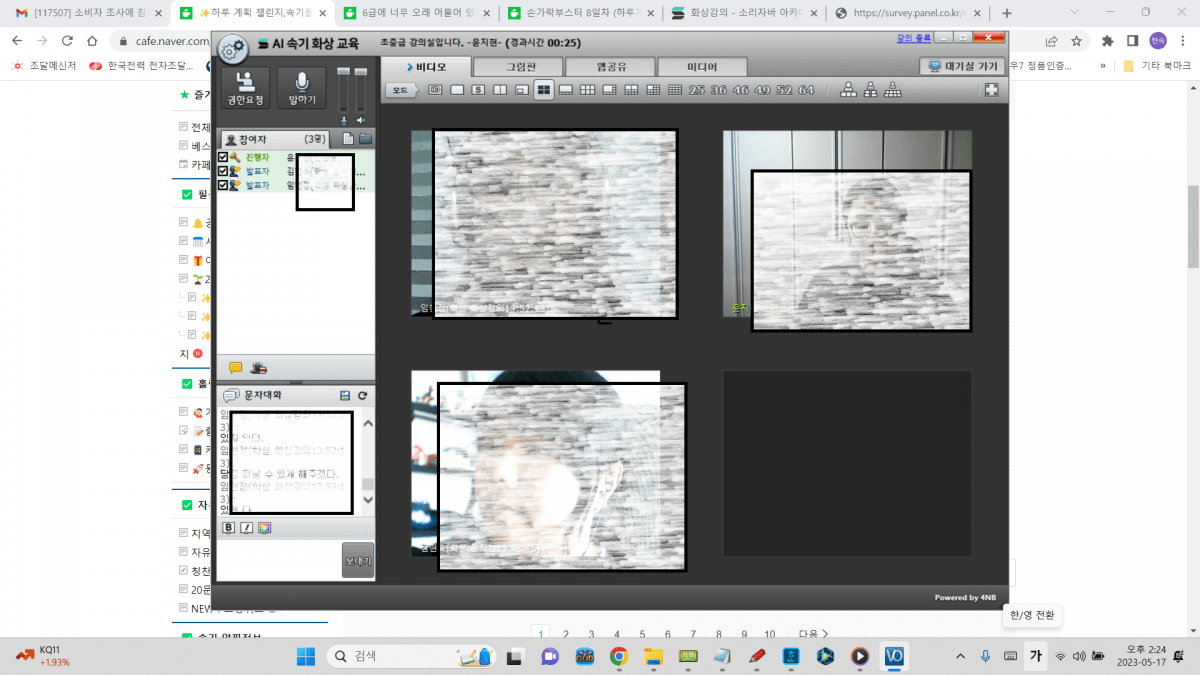
Task: Choose the 25-participant video layout
Action: point(697,90)
